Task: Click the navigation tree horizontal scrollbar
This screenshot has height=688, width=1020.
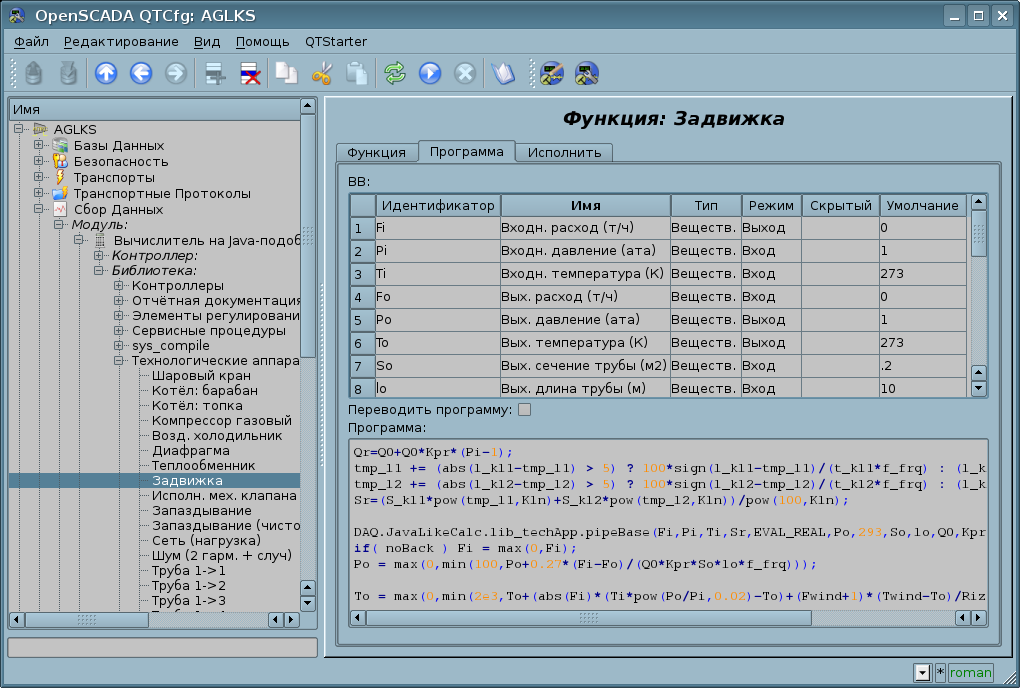Action: click(87, 620)
